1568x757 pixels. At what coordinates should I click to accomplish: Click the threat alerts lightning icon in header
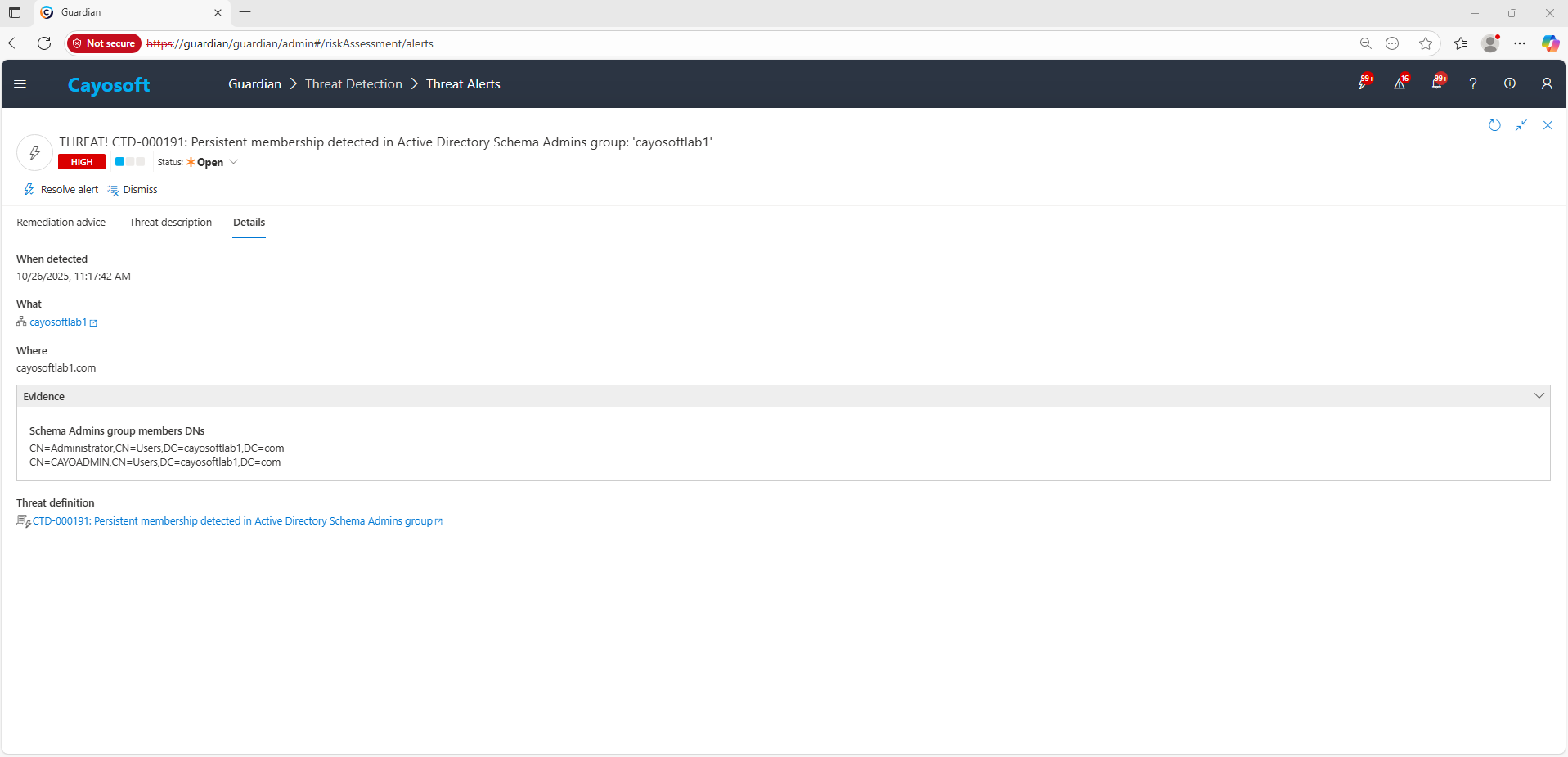tap(1363, 83)
